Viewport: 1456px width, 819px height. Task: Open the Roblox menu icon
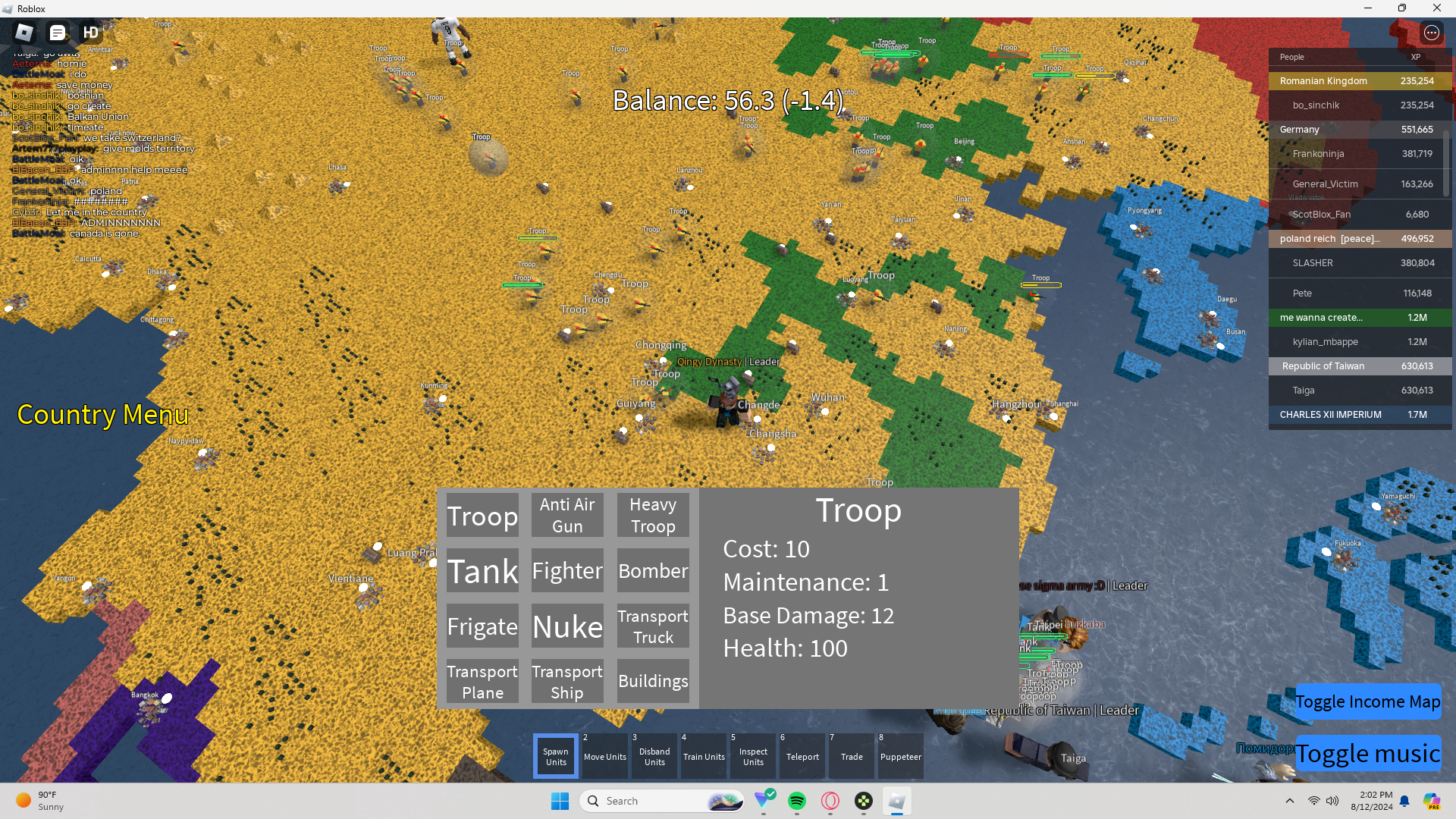(24, 33)
